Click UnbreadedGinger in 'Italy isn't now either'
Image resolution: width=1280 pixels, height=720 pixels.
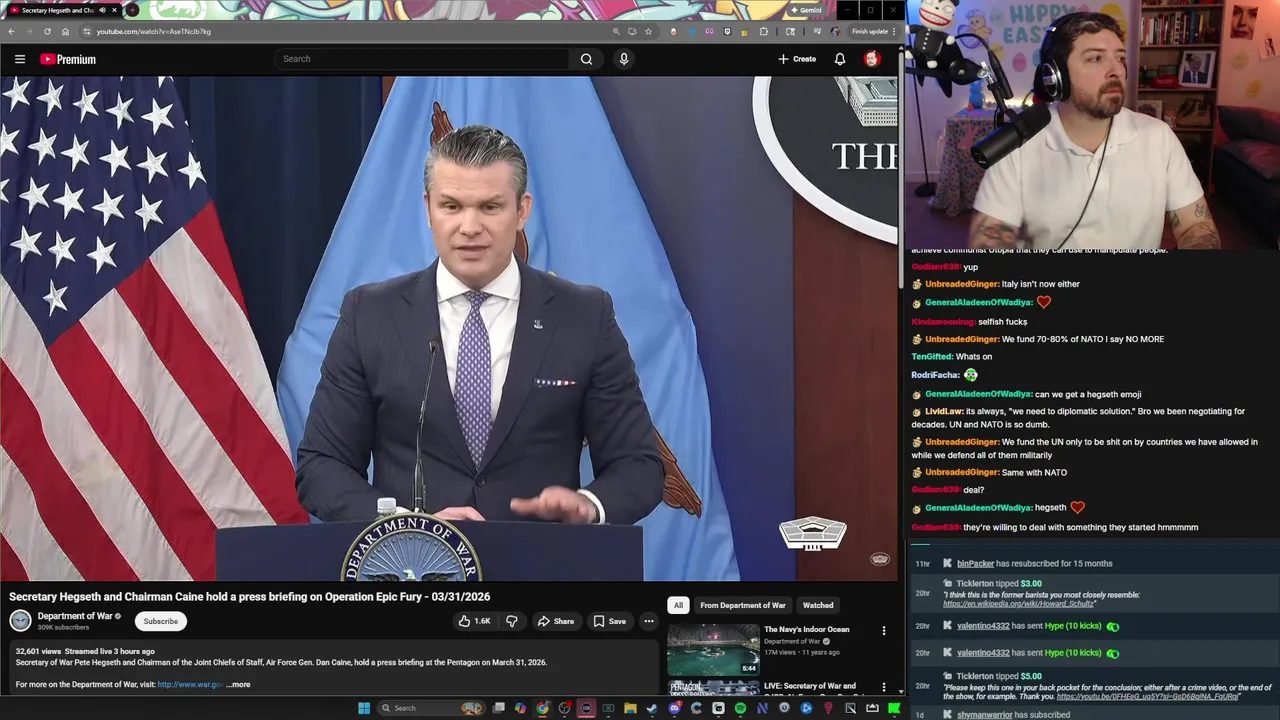coord(961,284)
